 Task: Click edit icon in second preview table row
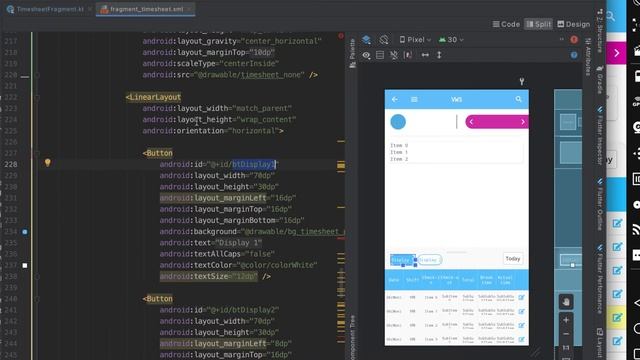(x=522, y=311)
